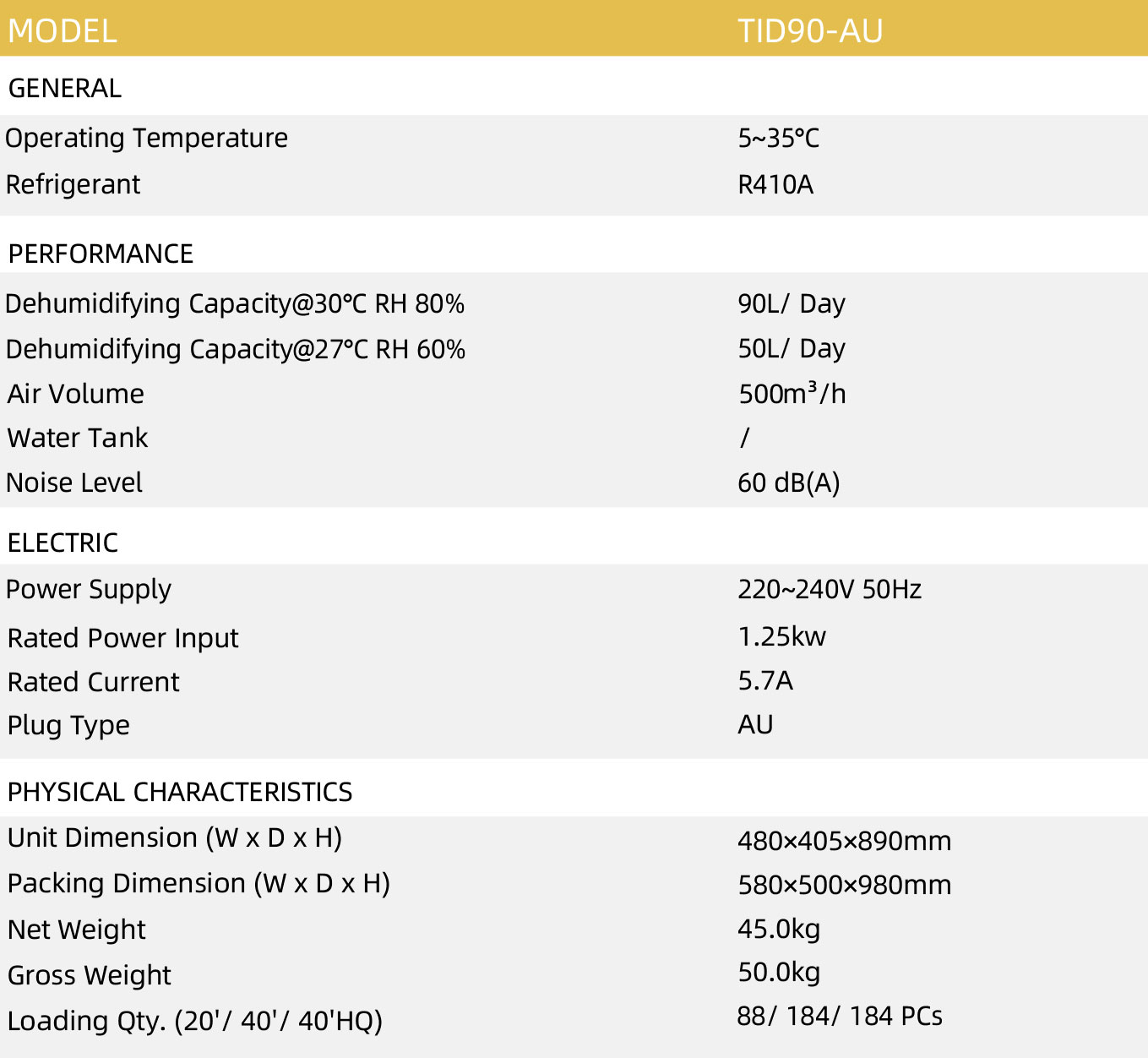The image size is (1148, 1058).
Task: Click the Gross Weight label
Action: tap(90, 976)
